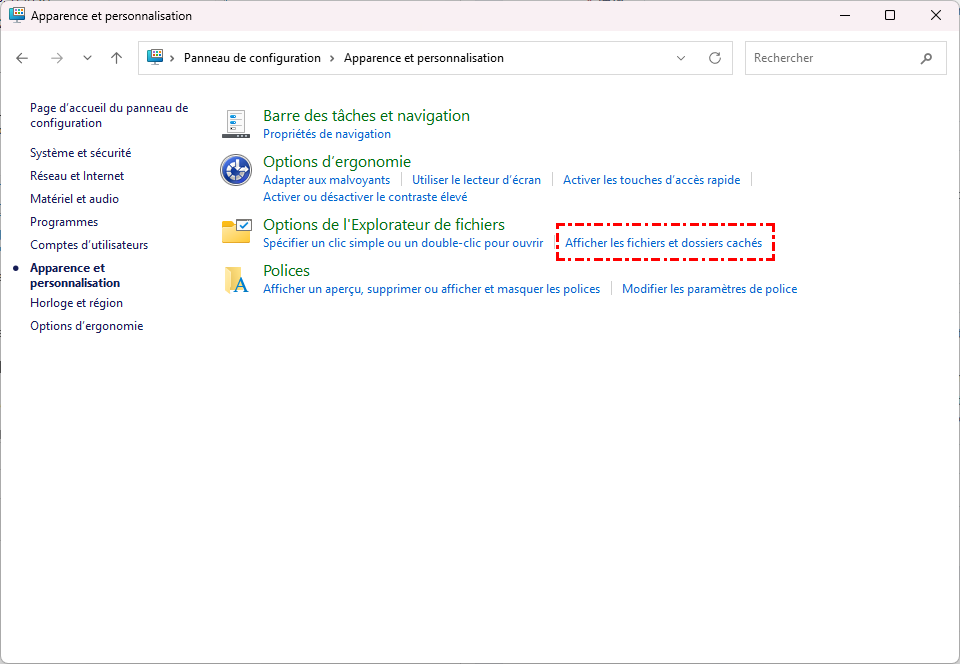Image resolution: width=960 pixels, height=664 pixels.
Task: Go to Horloge et région category
Action: [76, 303]
